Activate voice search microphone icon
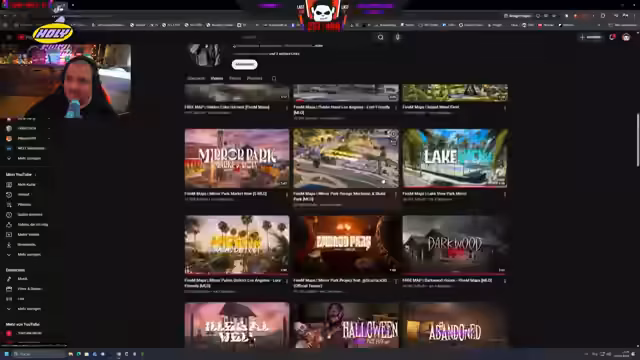 [398, 37]
